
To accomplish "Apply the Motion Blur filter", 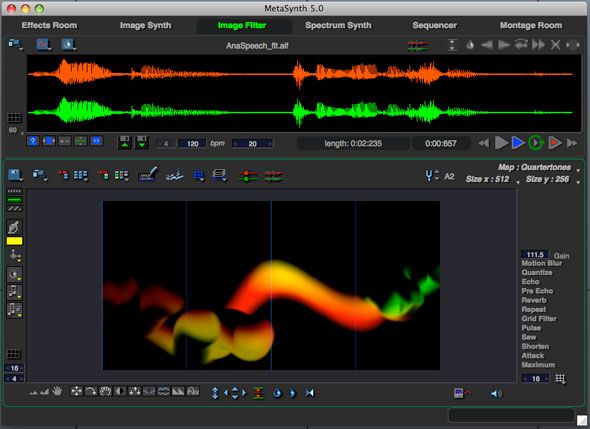I will (x=541, y=263).
